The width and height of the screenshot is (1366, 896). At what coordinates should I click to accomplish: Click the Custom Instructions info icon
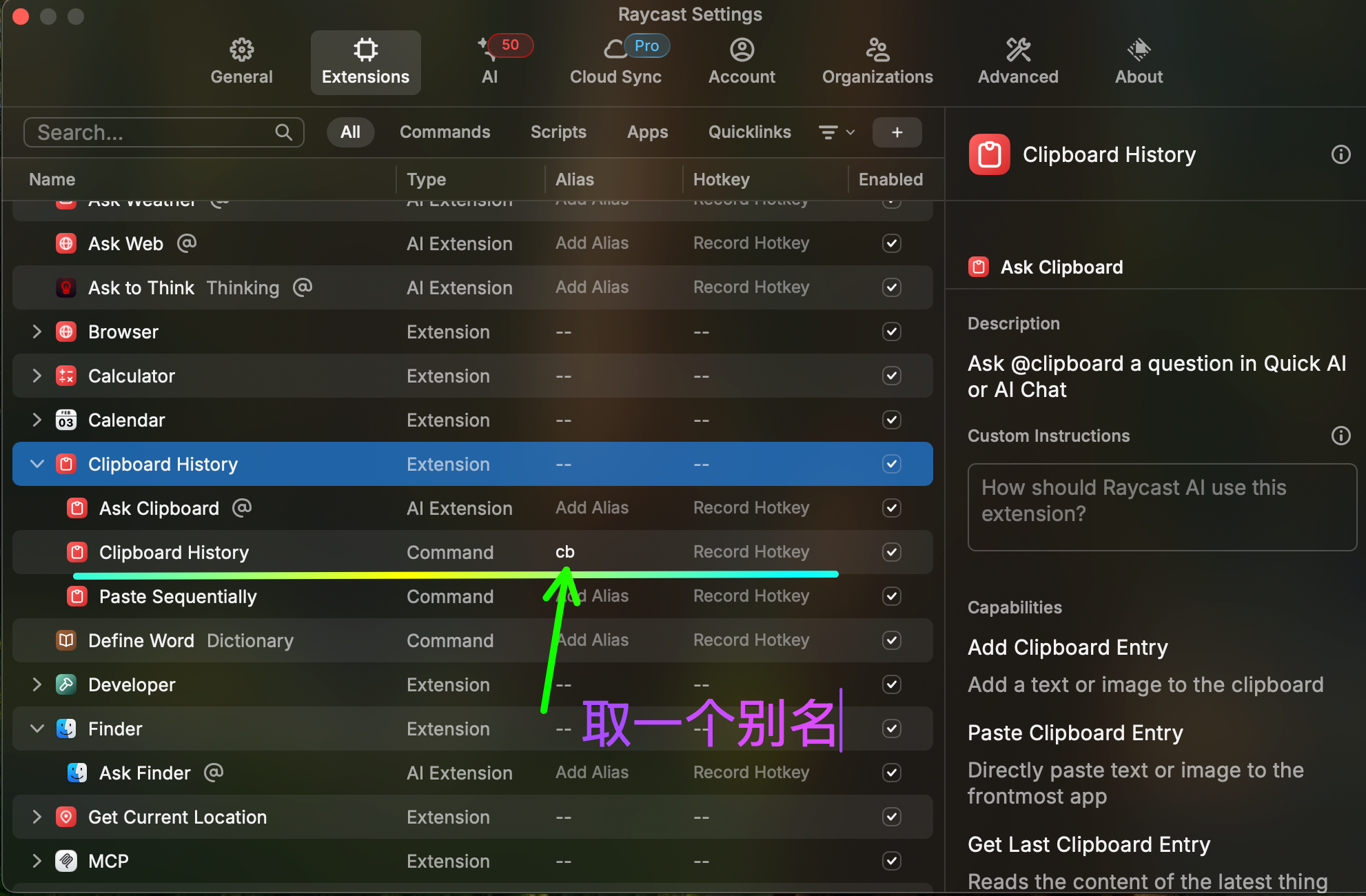[x=1340, y=436]
